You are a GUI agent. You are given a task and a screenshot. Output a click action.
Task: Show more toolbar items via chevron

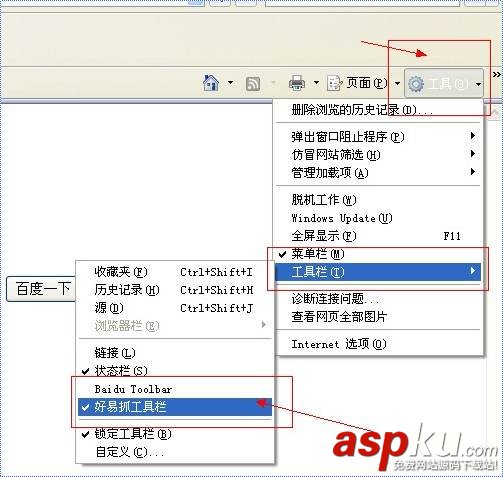[497, 74]
